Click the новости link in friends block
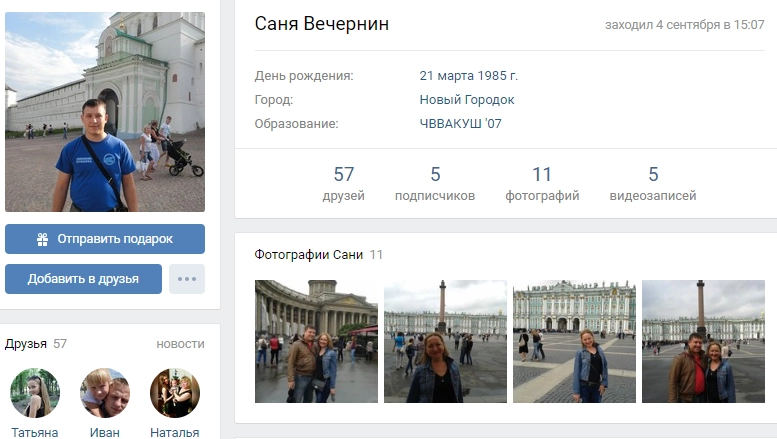 click(180, 344)
